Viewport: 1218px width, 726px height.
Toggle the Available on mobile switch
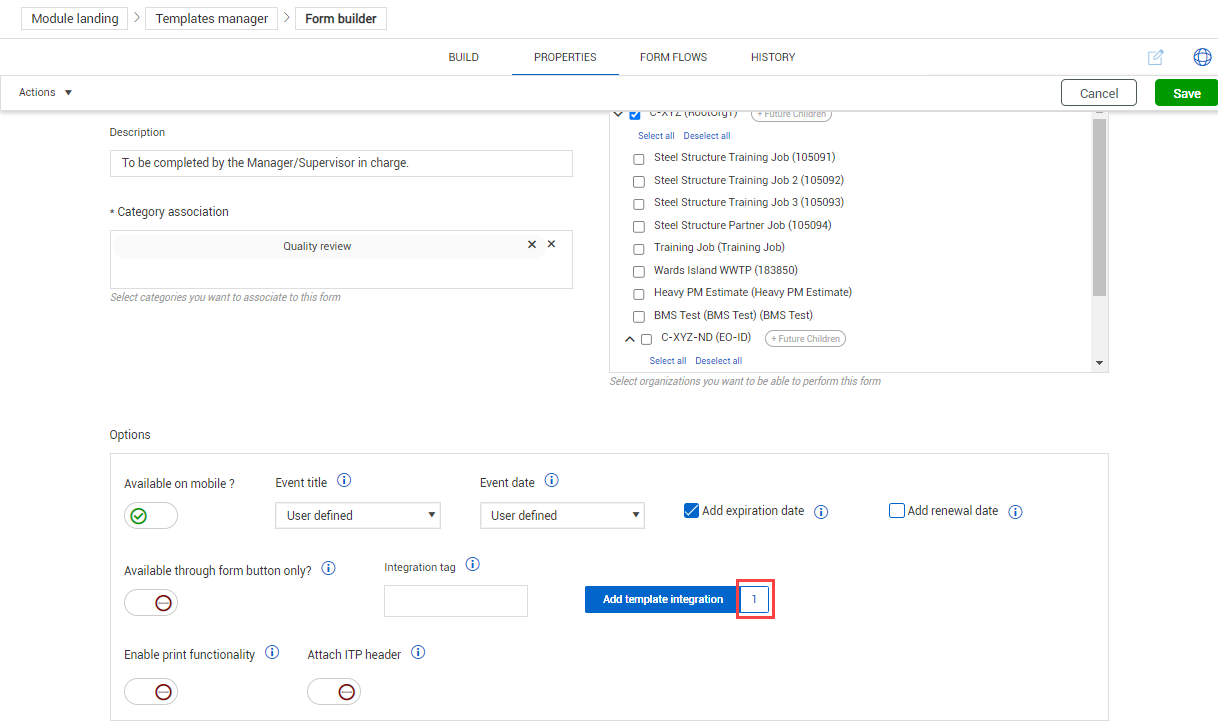point(151,516)
